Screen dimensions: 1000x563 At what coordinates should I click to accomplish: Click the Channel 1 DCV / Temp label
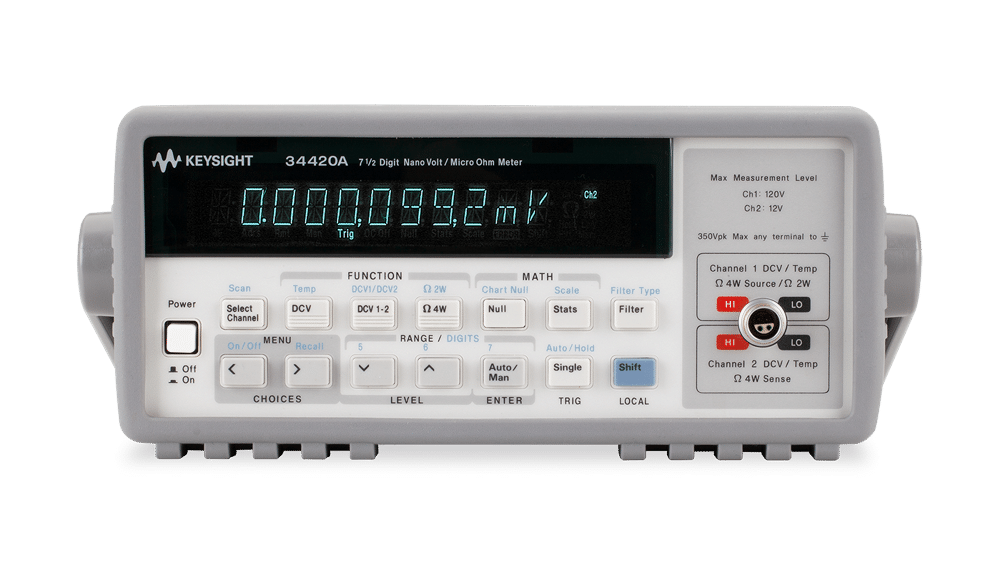tap(763, 268)
